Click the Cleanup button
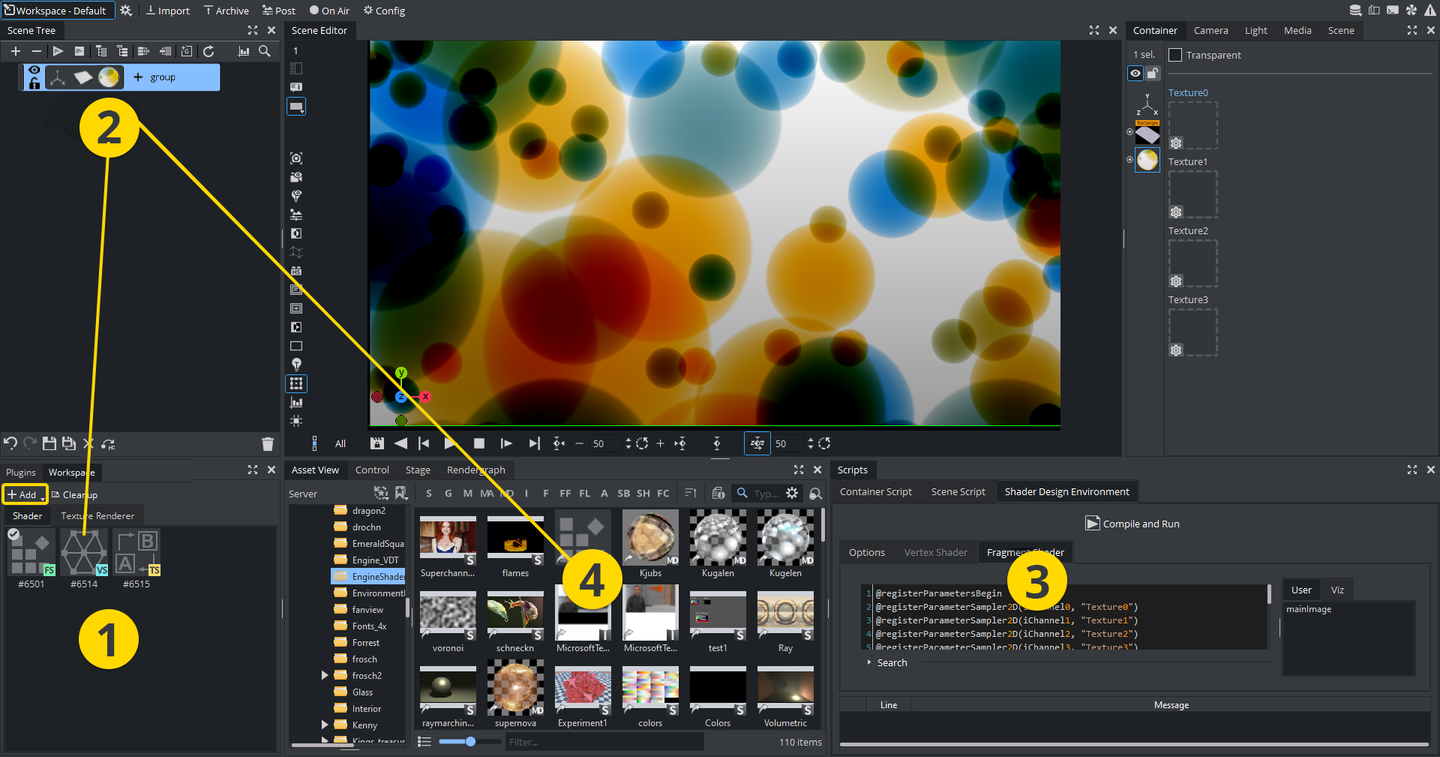This screenshot has width=1440, height=757. pos(74,495)
